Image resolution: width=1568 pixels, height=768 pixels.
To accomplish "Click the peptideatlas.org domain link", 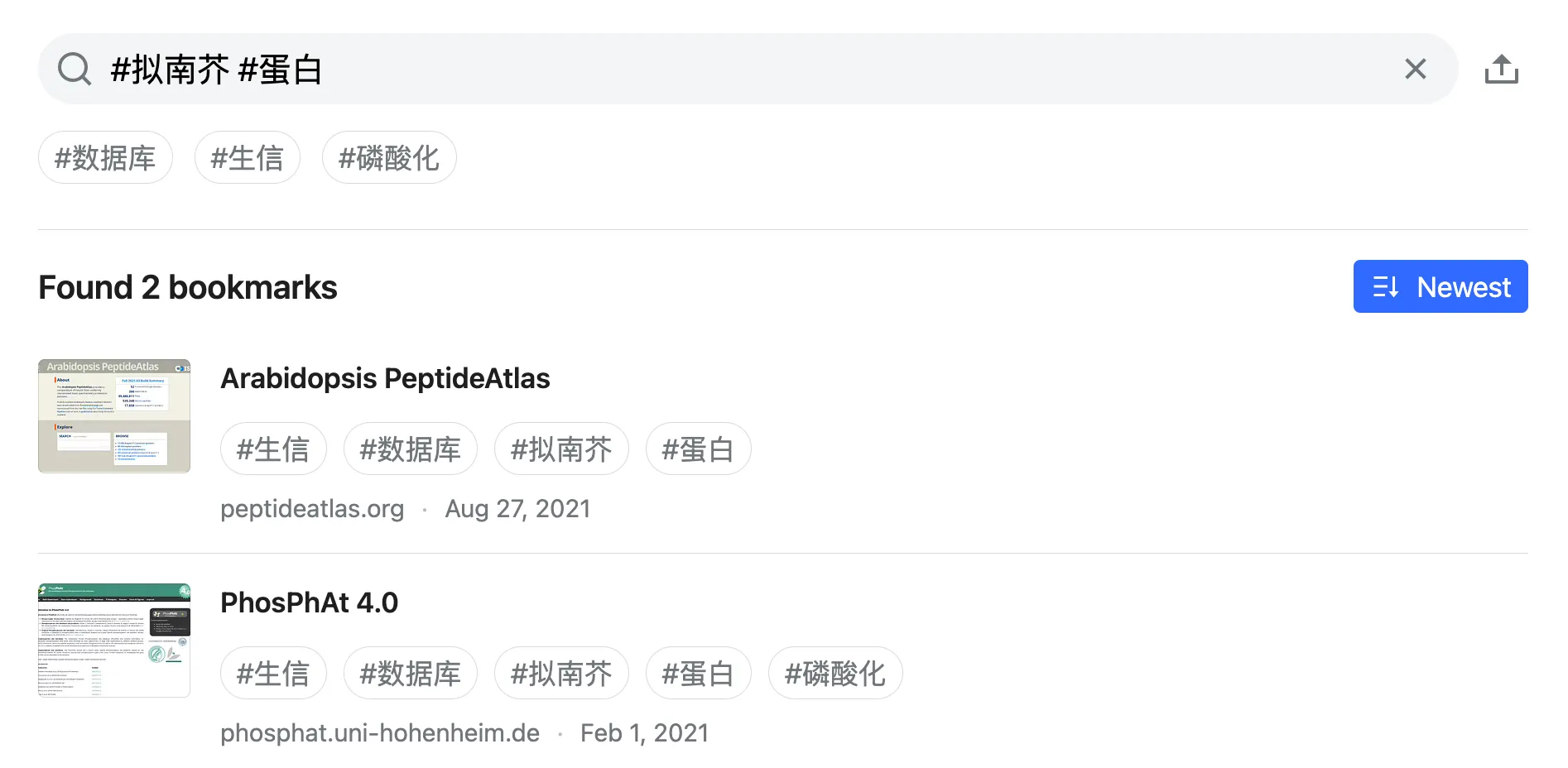I will coord(312,508).
